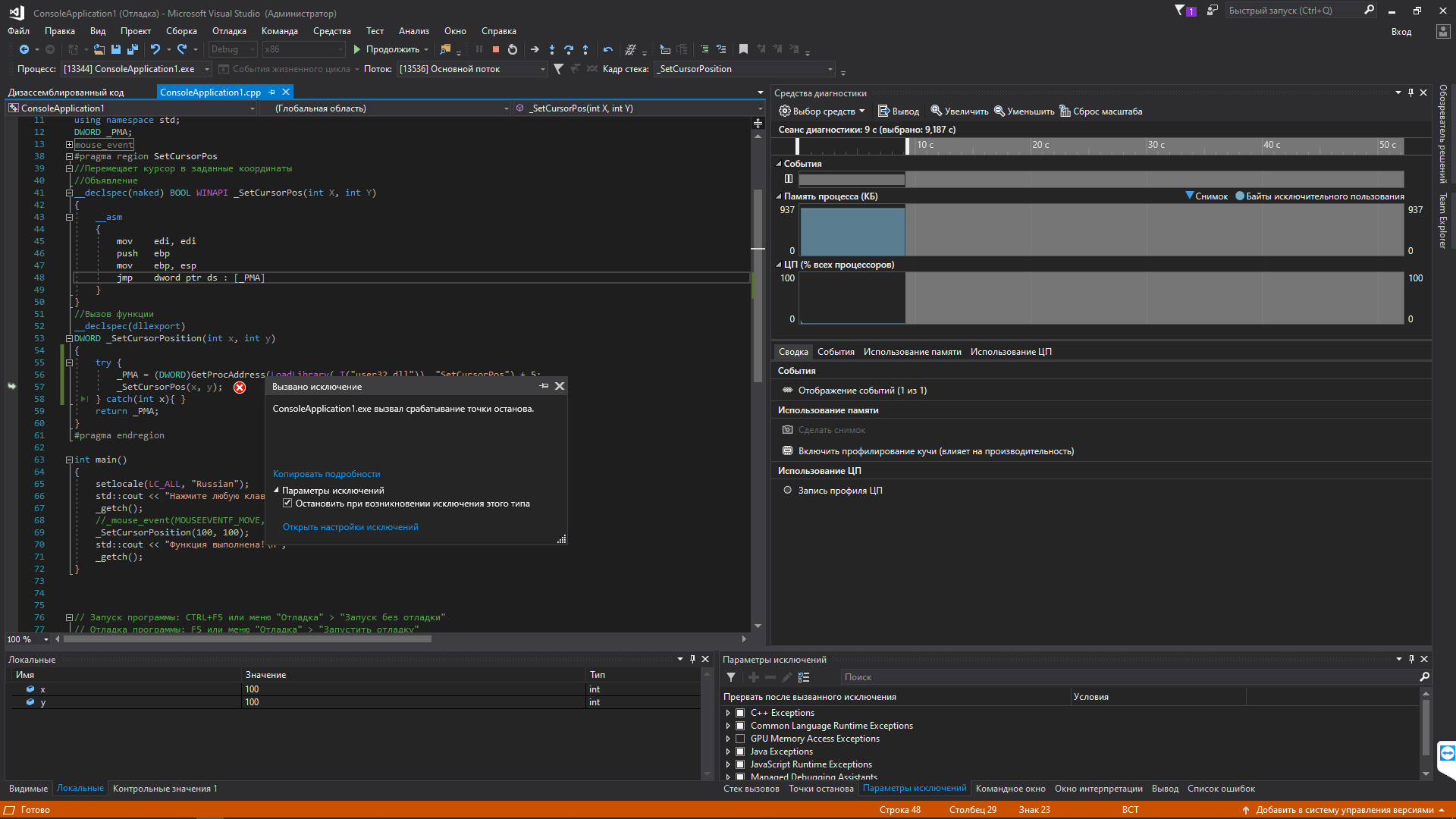Open the stack frame _SetCursorPosition dropdown
The height and width of the screenshot is (819, 1456).
(830, 69)
